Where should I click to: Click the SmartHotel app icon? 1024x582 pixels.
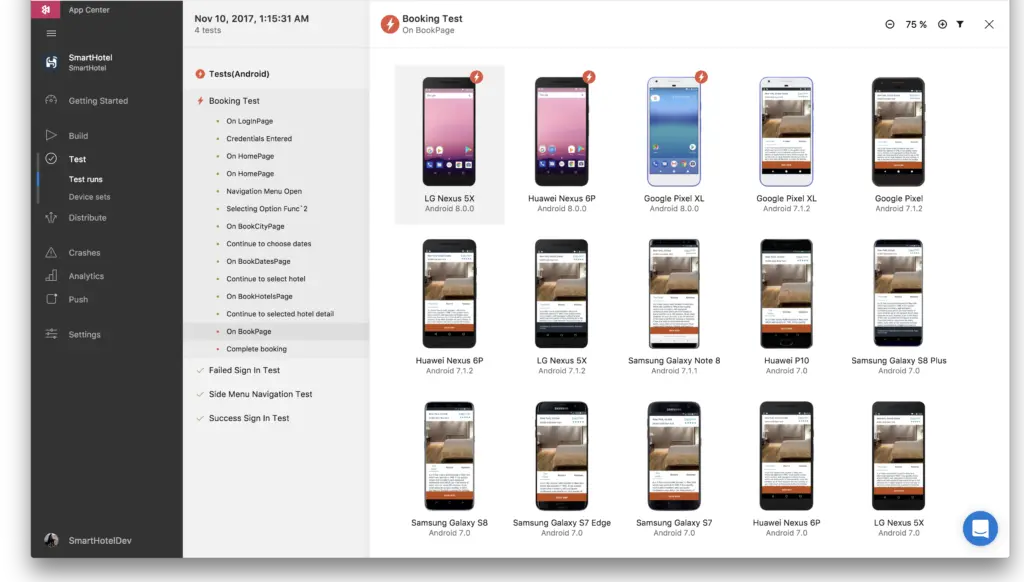[51, 62]
